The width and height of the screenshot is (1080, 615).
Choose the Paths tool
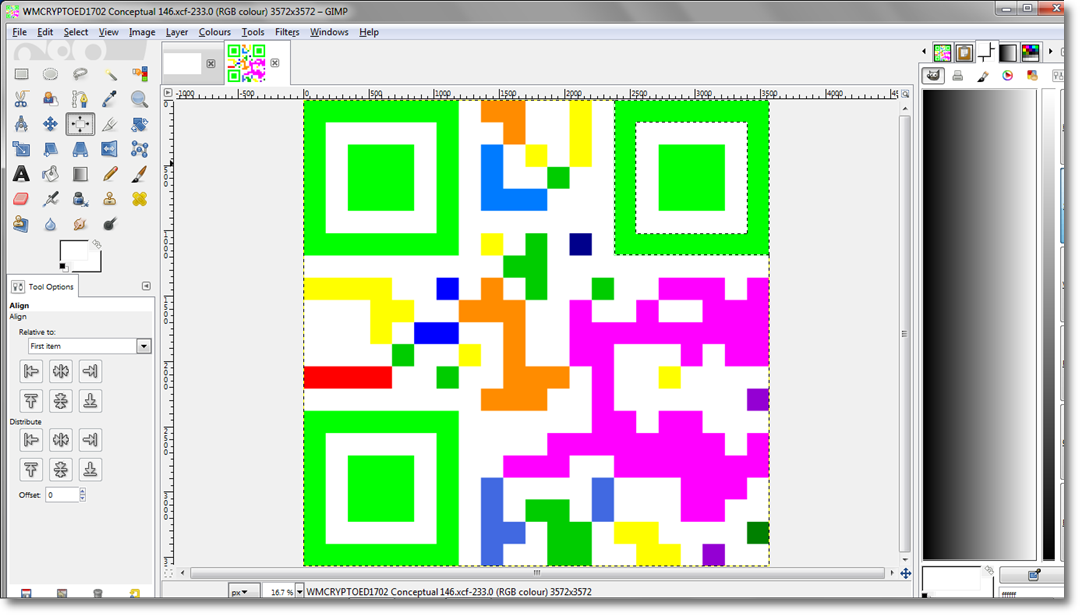pyautogui.click(x=80, y=99)
